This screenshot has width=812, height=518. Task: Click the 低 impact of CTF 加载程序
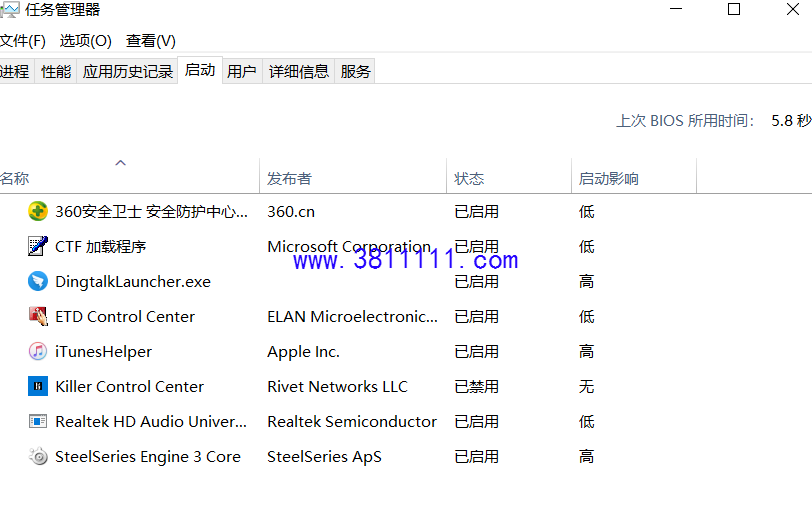(587, 247)
